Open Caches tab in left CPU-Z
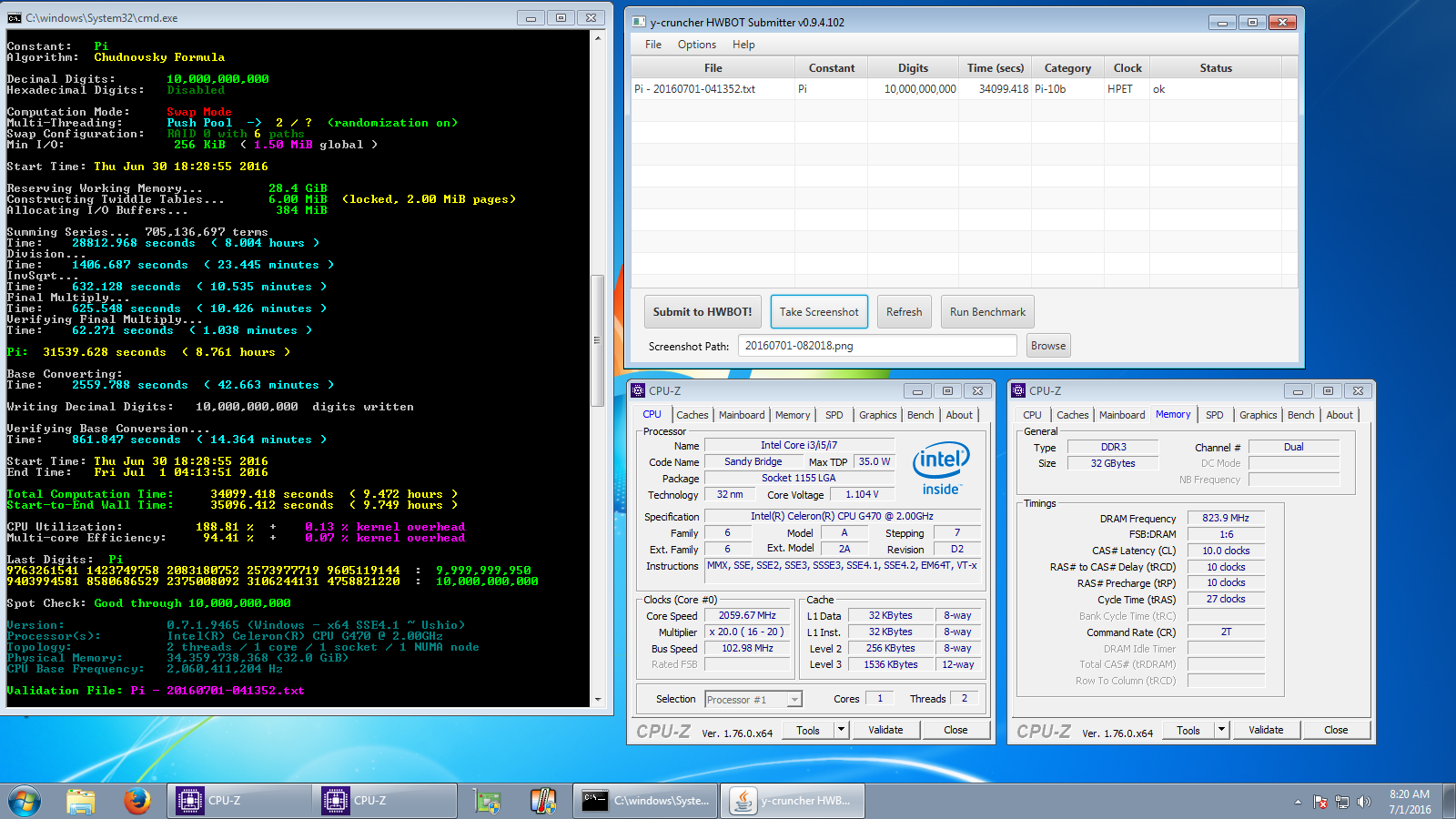This screenshot has height=819, width=1456. point(693,415)
